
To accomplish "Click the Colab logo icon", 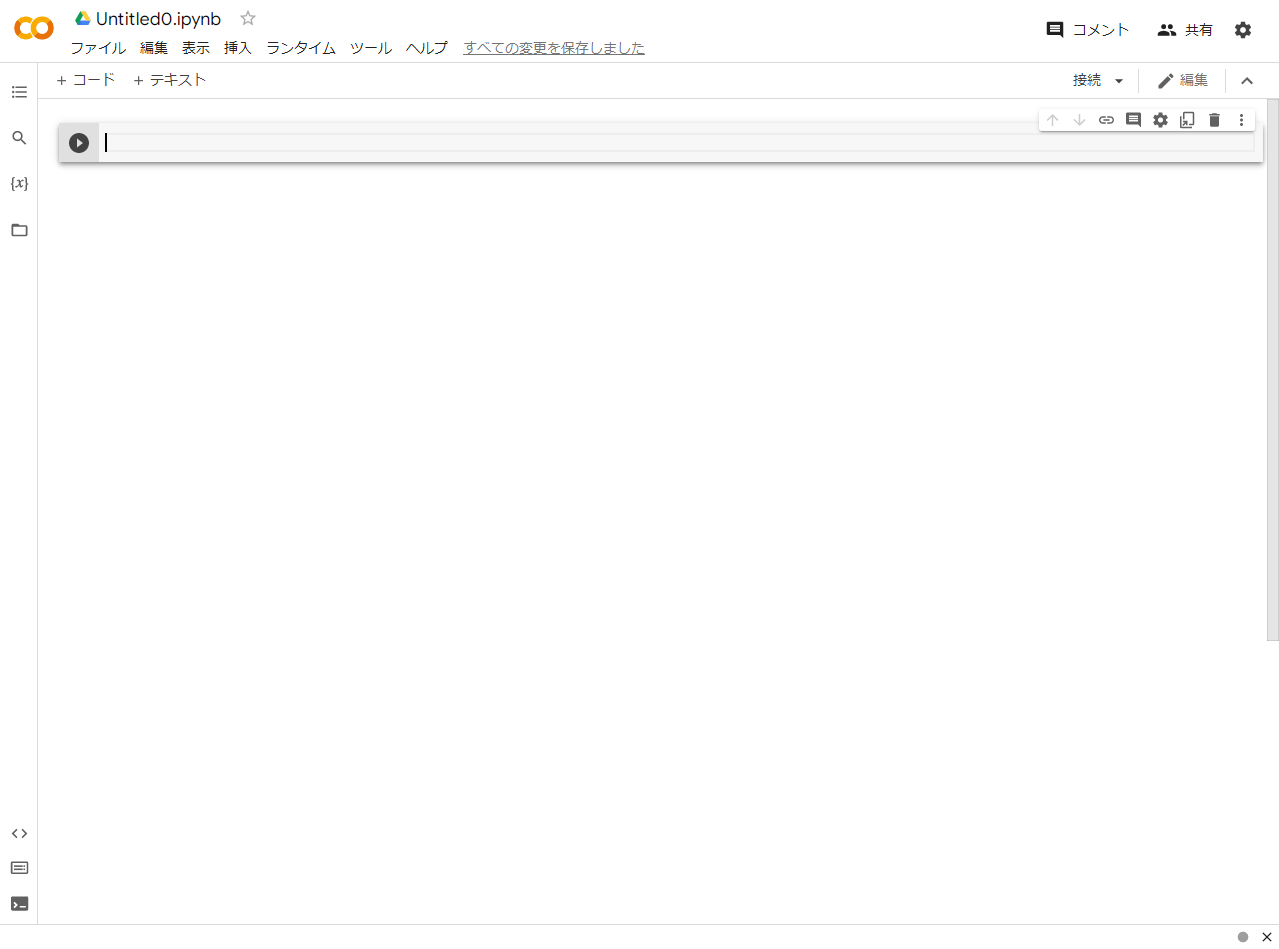I will [34, 28].
